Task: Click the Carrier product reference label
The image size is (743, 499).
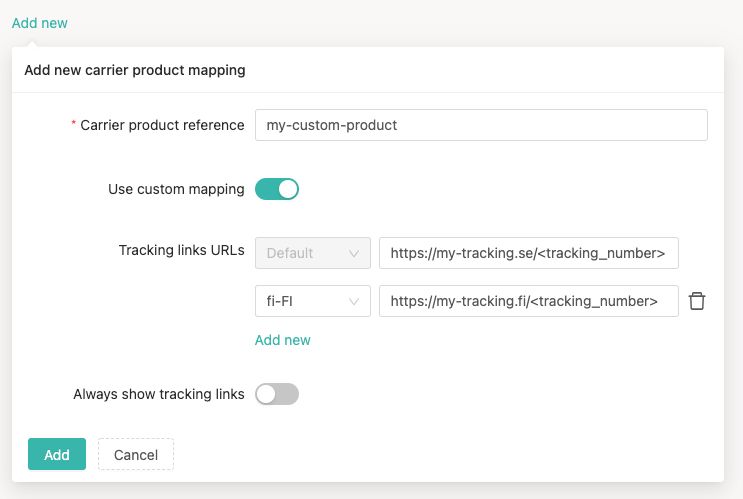Action: click(x=162, y=125)
